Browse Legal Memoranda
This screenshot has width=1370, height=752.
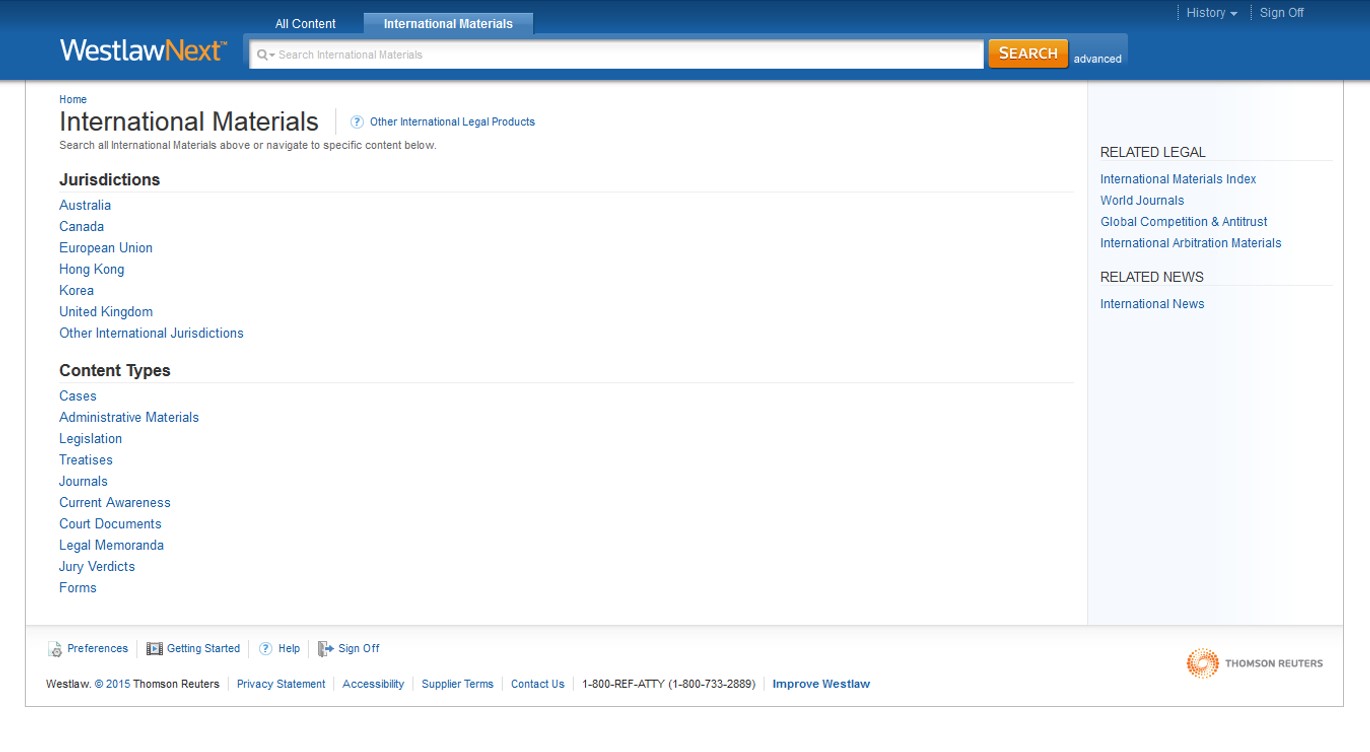click(111, 546)
